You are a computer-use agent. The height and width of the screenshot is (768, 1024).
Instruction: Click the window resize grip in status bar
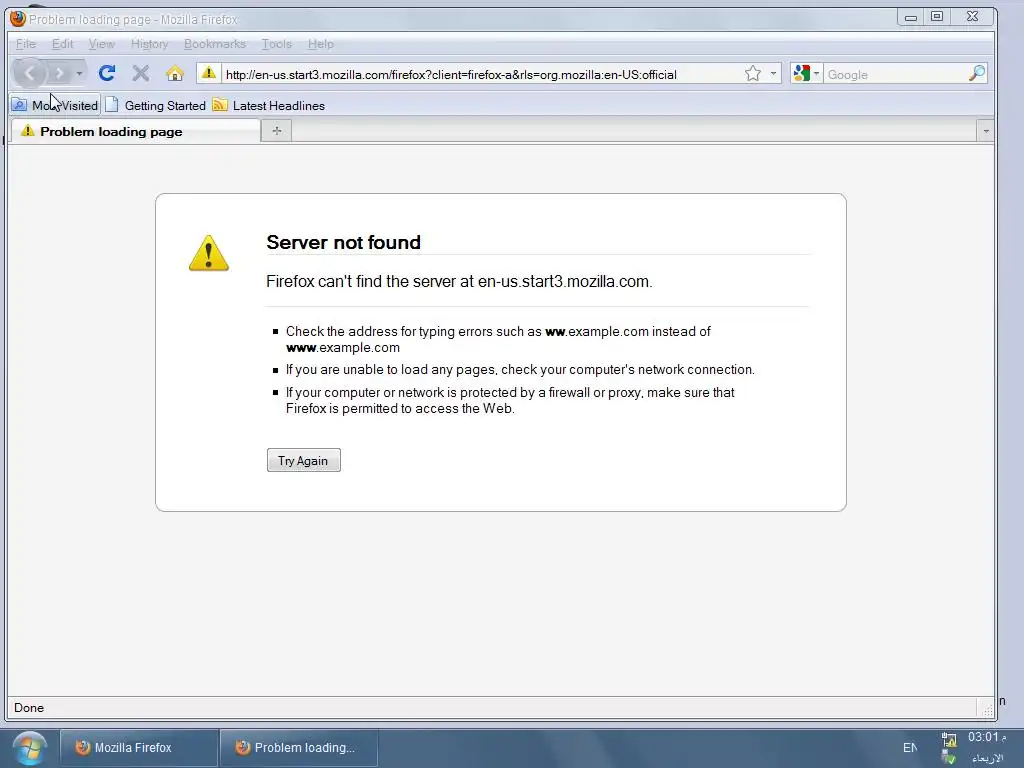tap(987, 709)
